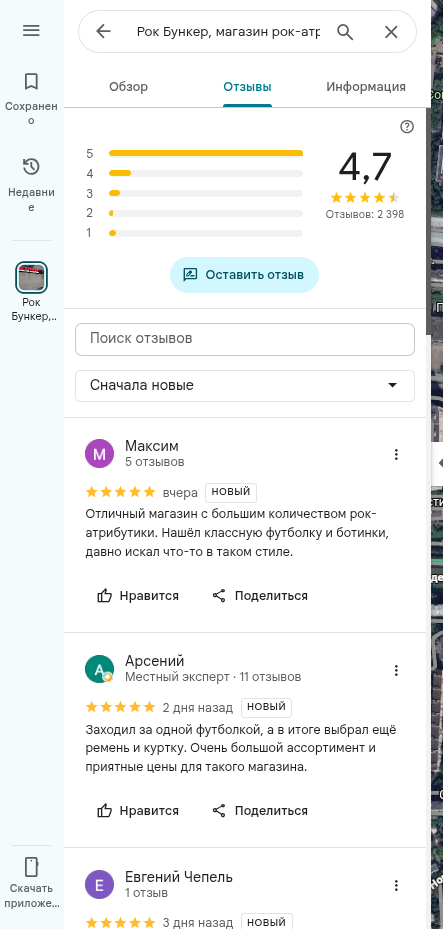Click the magnifier search icon
The image size is (443, 929).
coord(345,31)
